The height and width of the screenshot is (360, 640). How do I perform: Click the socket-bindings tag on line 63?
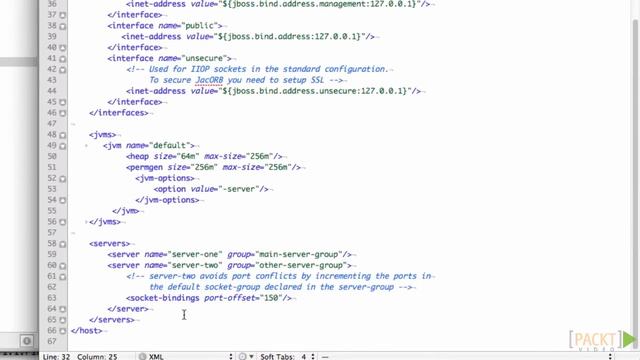pyautogui.click(x=163, y=298)
